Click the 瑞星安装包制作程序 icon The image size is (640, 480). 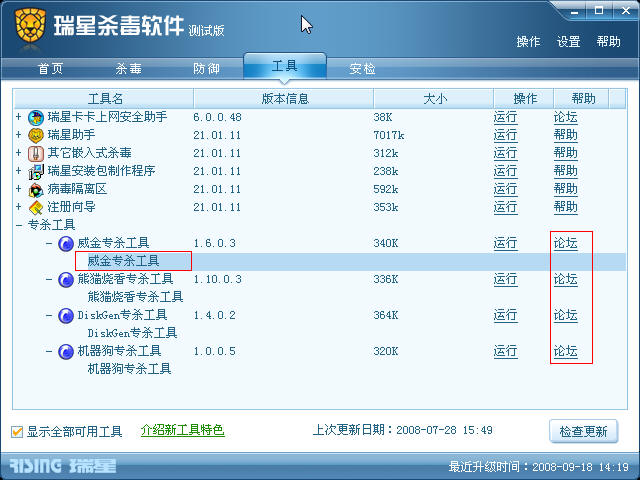[x=36, y=172]
